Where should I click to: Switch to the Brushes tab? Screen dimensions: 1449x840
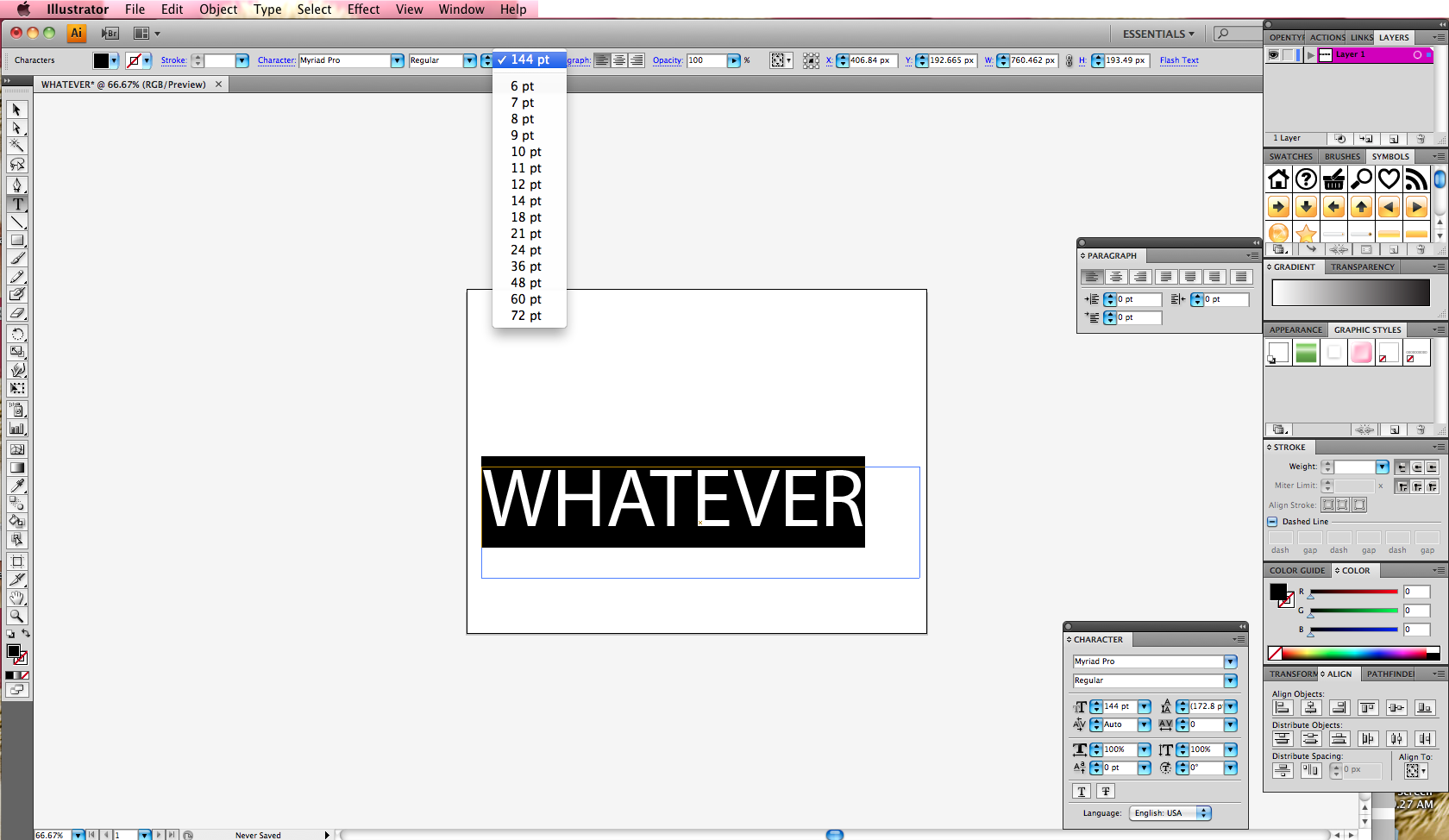(x=1342, y=156)
